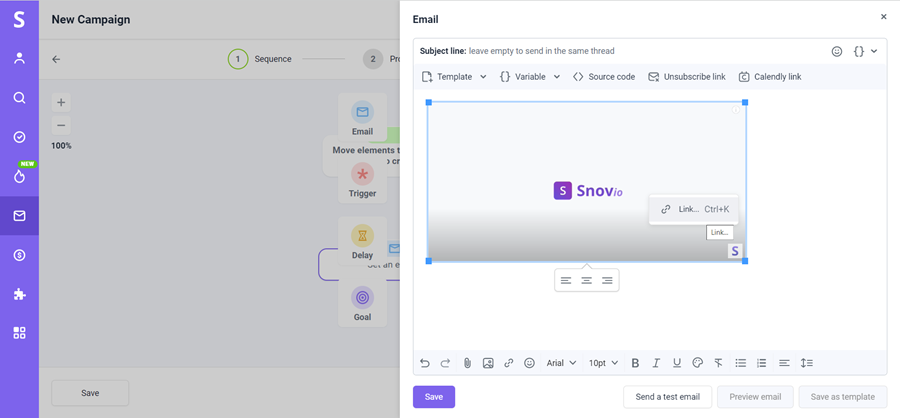Zoom out the campaign canvas
The height and width of the screenshot is (418, 900).
pos(61,125)
